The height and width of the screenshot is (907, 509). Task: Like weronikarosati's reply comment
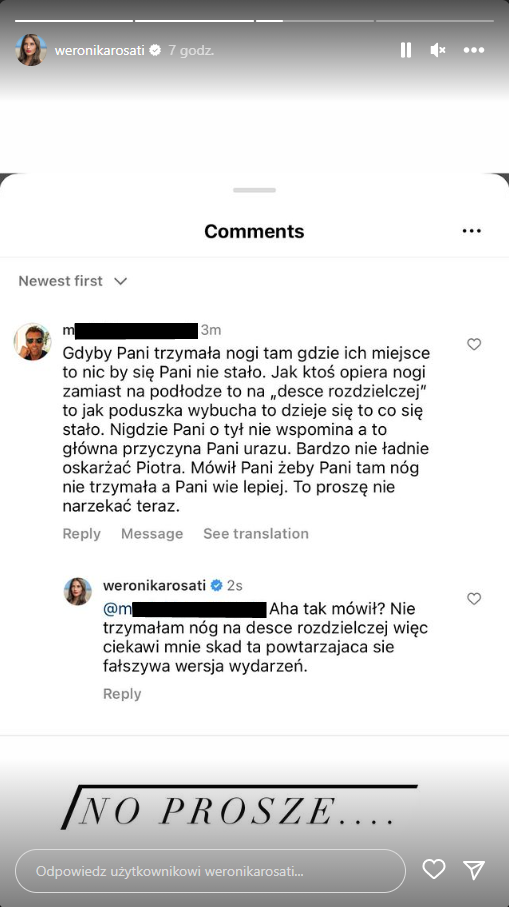[x=474, y=599]
